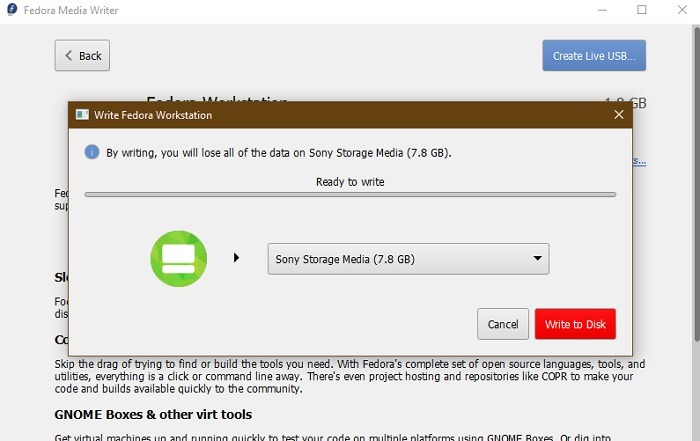Close the Write Fedora Workstation dialog

coord(619,115)
